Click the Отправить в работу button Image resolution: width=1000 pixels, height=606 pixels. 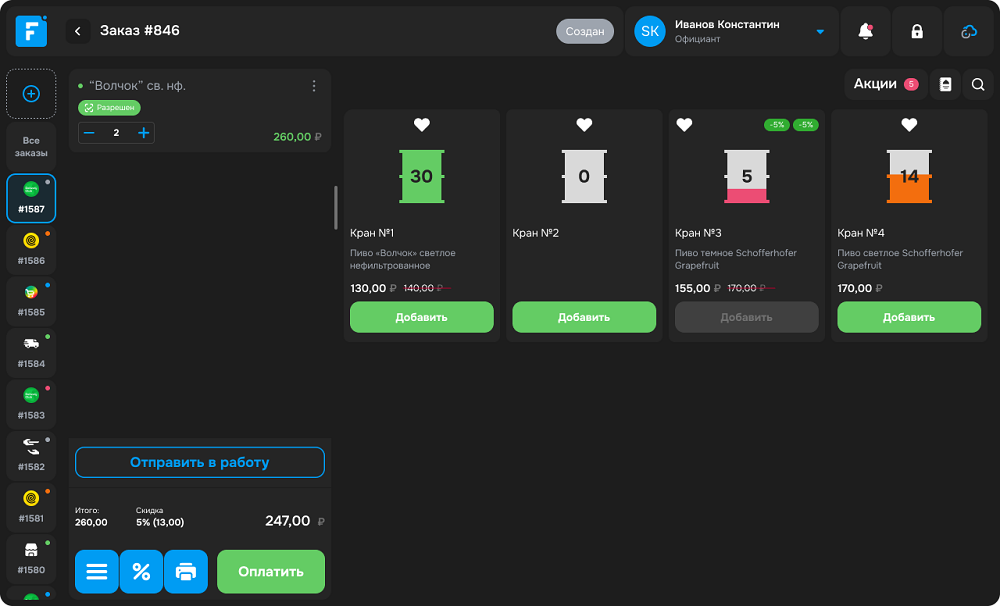[x=199, y=462]
